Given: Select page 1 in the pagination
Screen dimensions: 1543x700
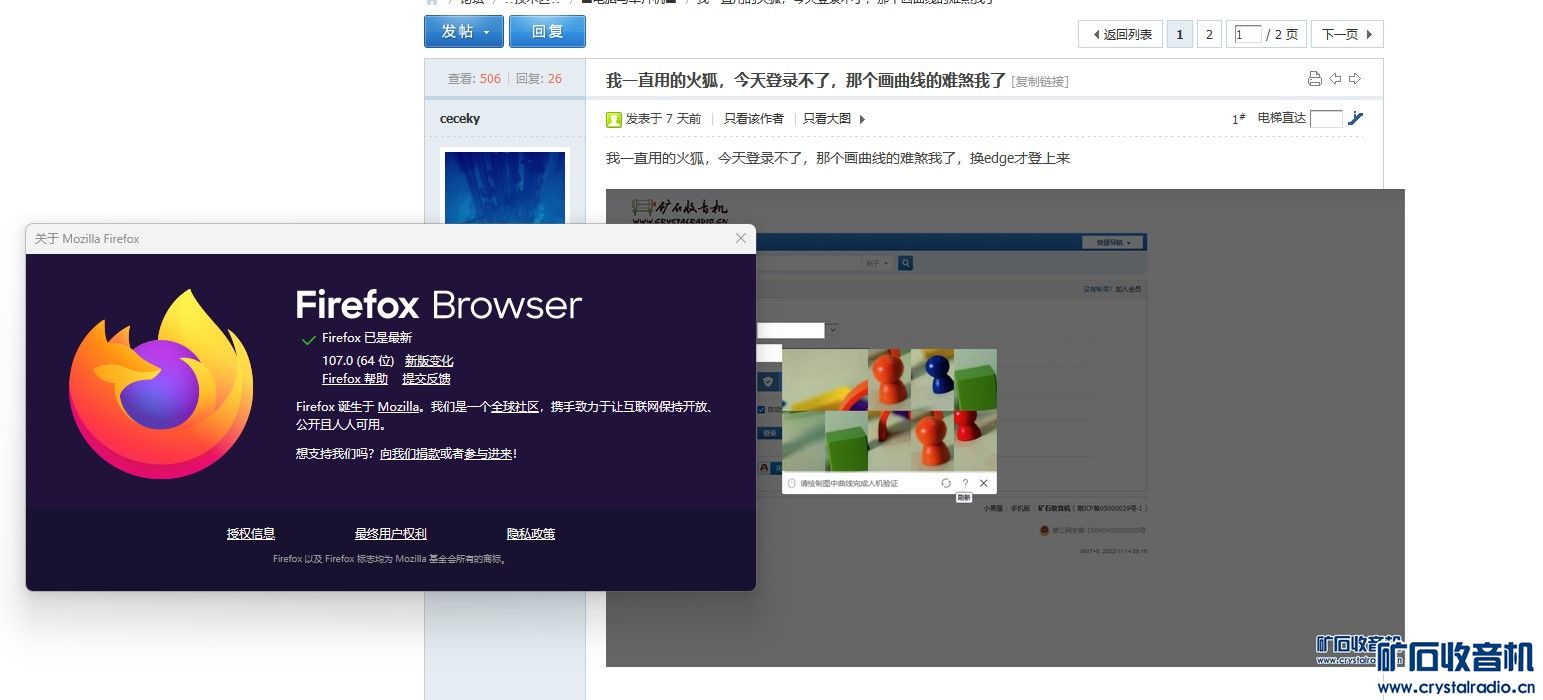Looking at the screenshot, I should (1179, 34).
